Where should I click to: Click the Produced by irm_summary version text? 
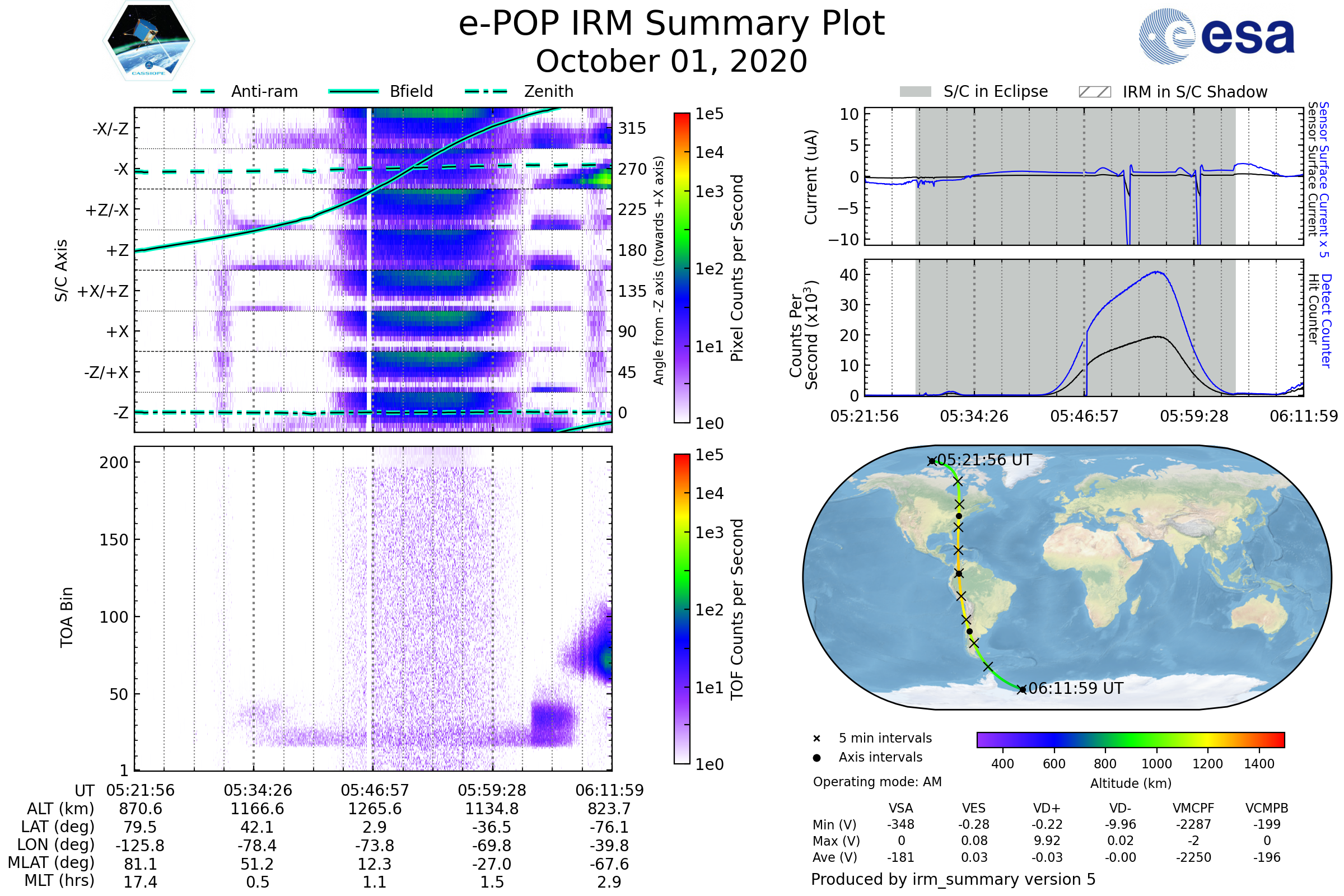coord(953,879)
